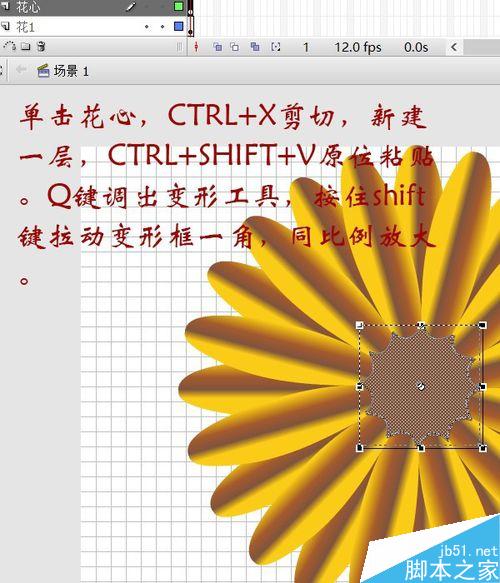This screenshot has width=500, height=583.
Task: Click the center frame red marker button
Action: pyautogui.click(x=196, y=47)
